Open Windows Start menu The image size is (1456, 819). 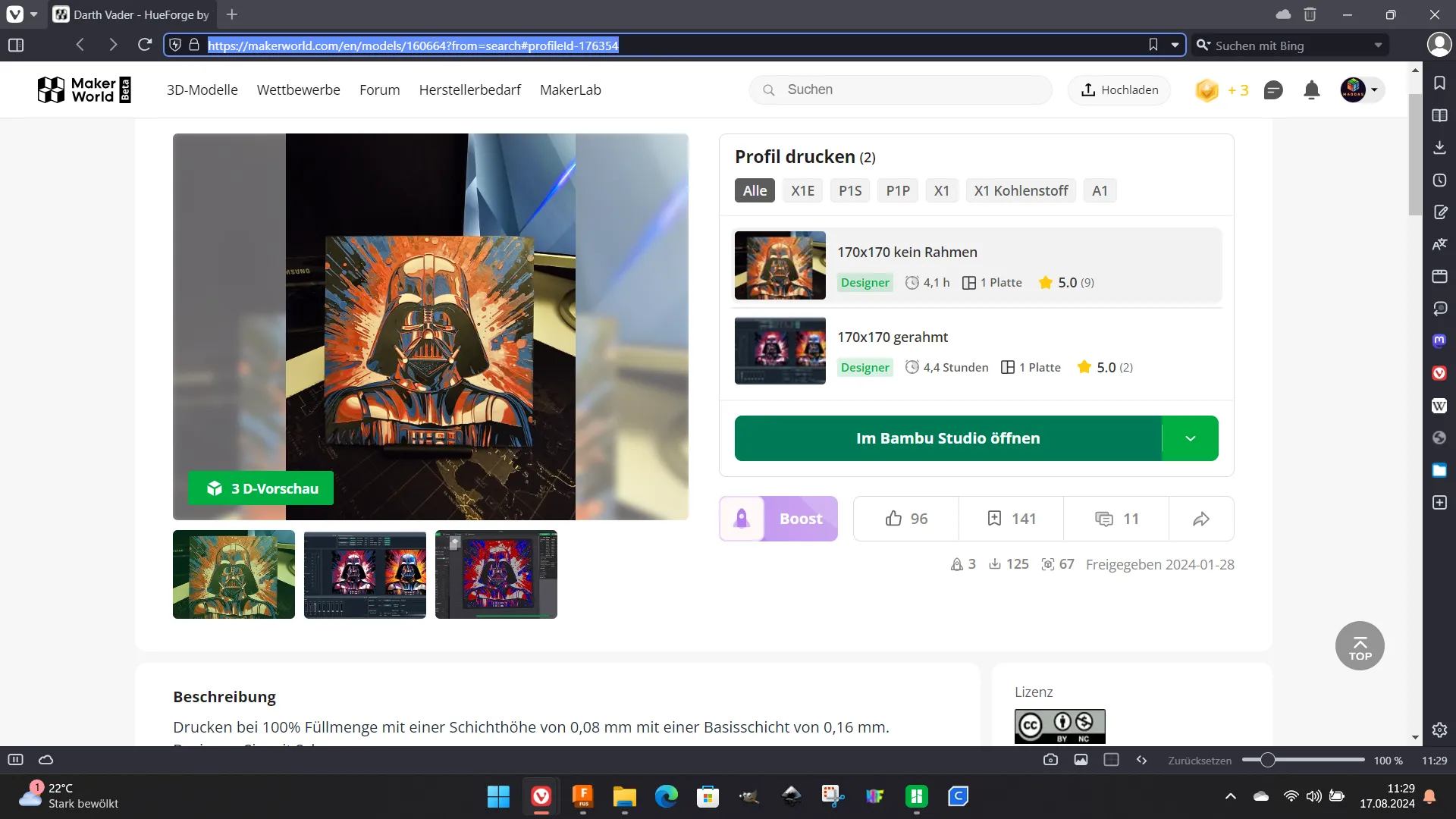(x=498, y=796)
